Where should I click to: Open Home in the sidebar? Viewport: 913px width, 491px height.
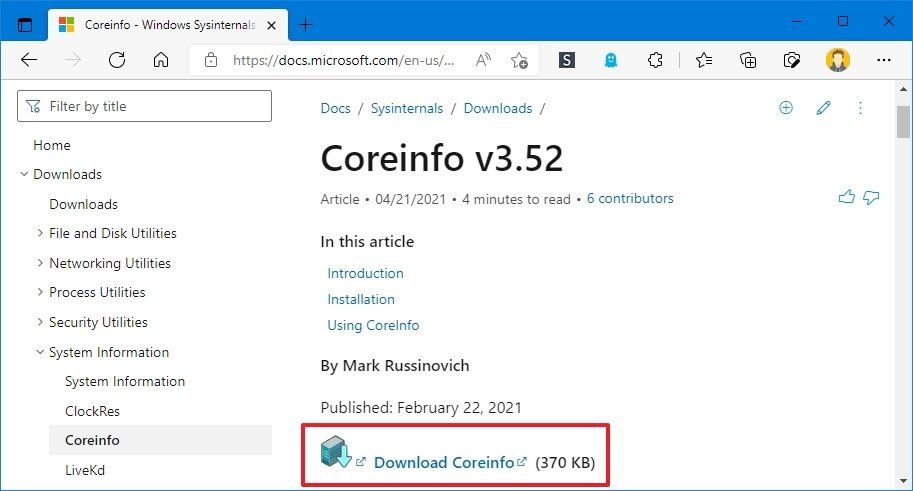52,145
